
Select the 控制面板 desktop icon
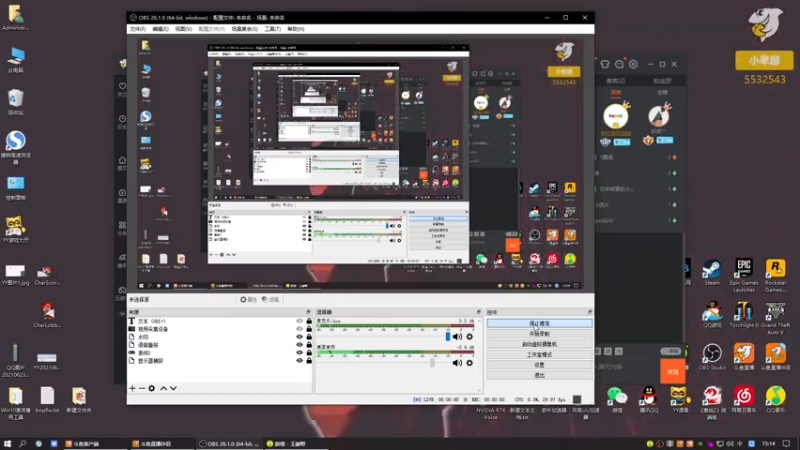[x=16, y=188]
